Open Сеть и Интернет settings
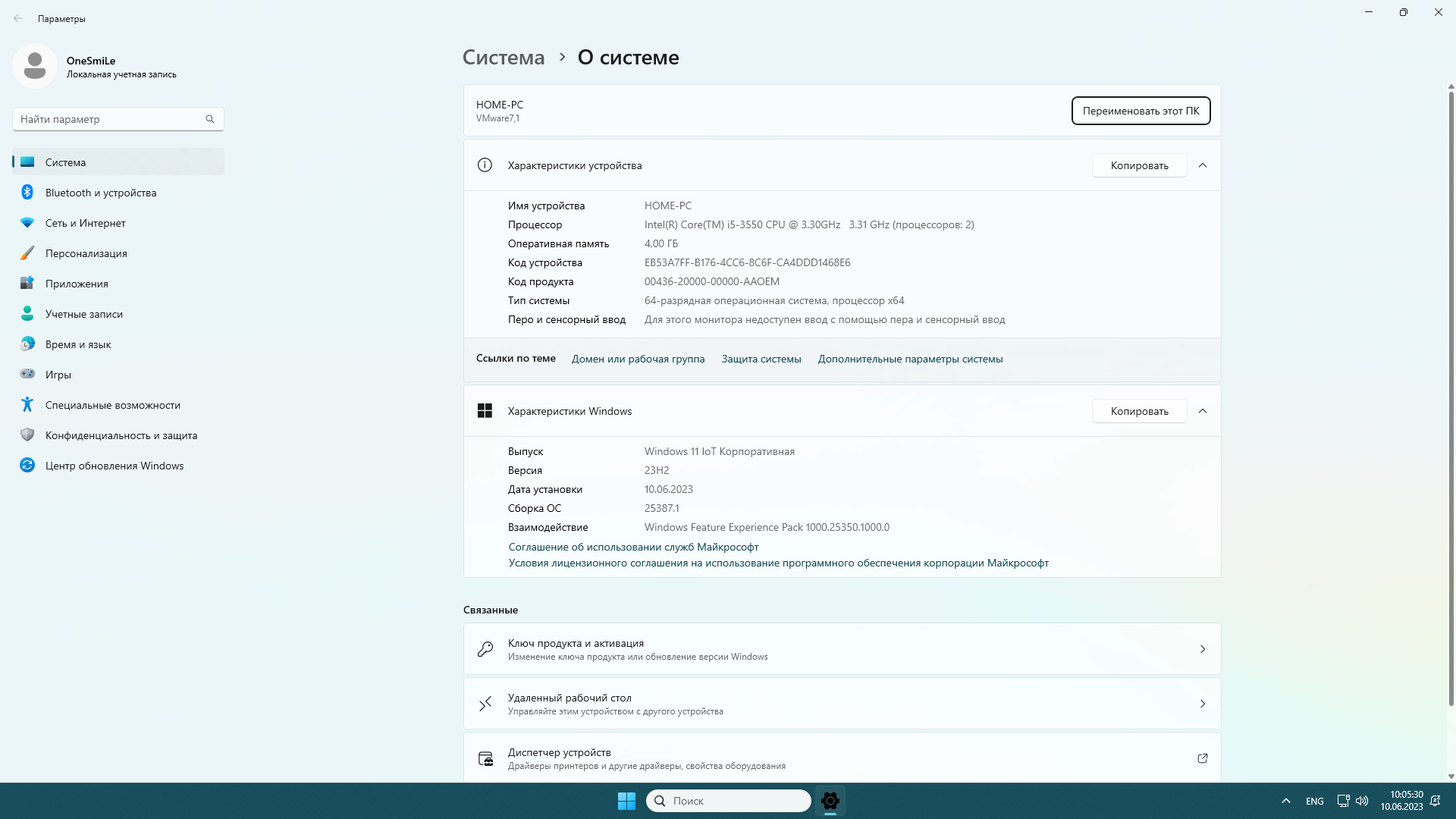This screenshot has width=1456, height=819. coord(85,222)
